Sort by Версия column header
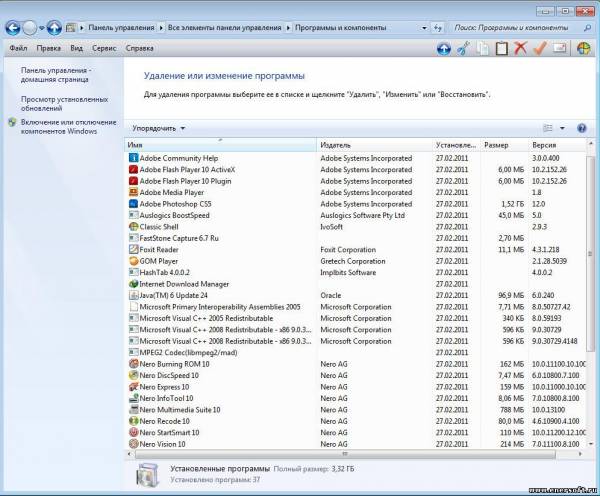This screenshot has width=600, height=496. 558,145
